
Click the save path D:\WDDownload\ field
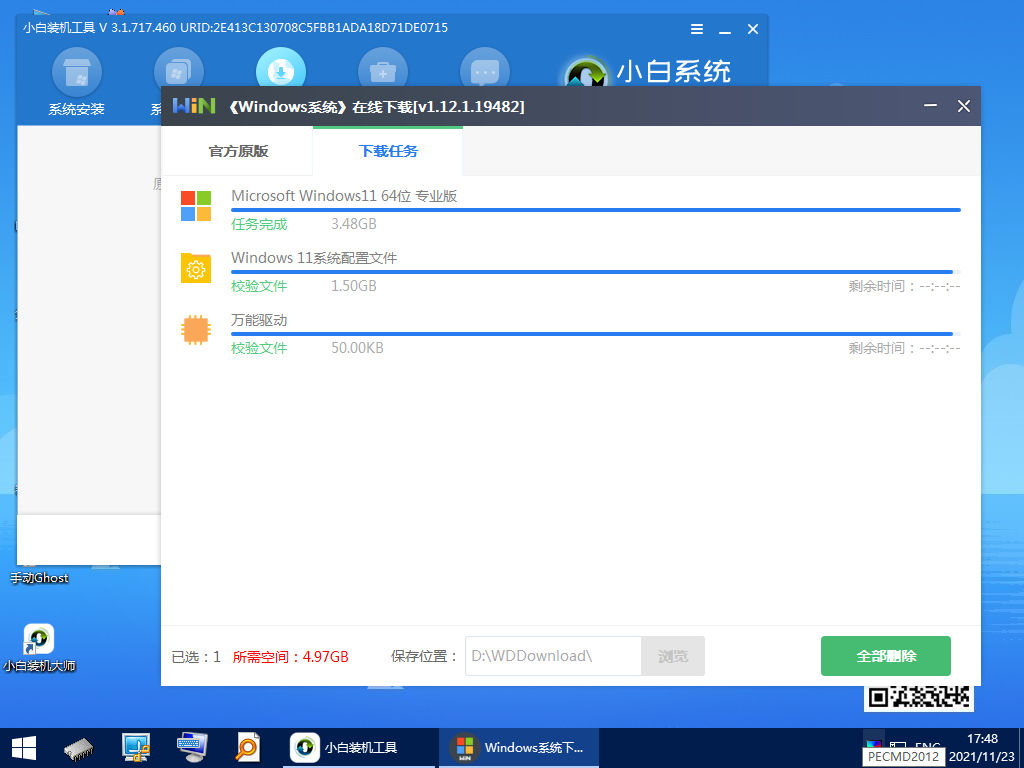553,656
